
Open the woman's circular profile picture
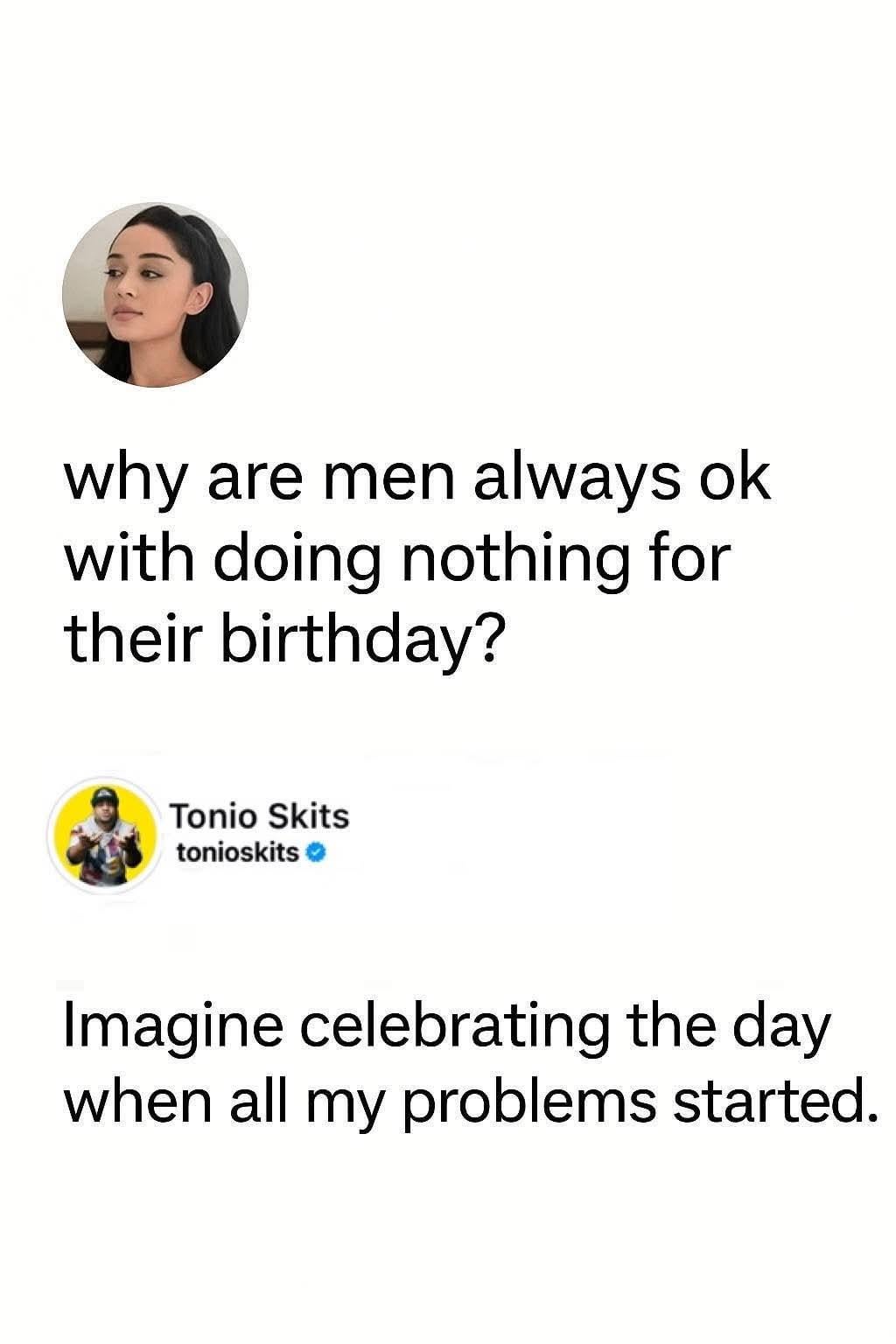[156, 295]
